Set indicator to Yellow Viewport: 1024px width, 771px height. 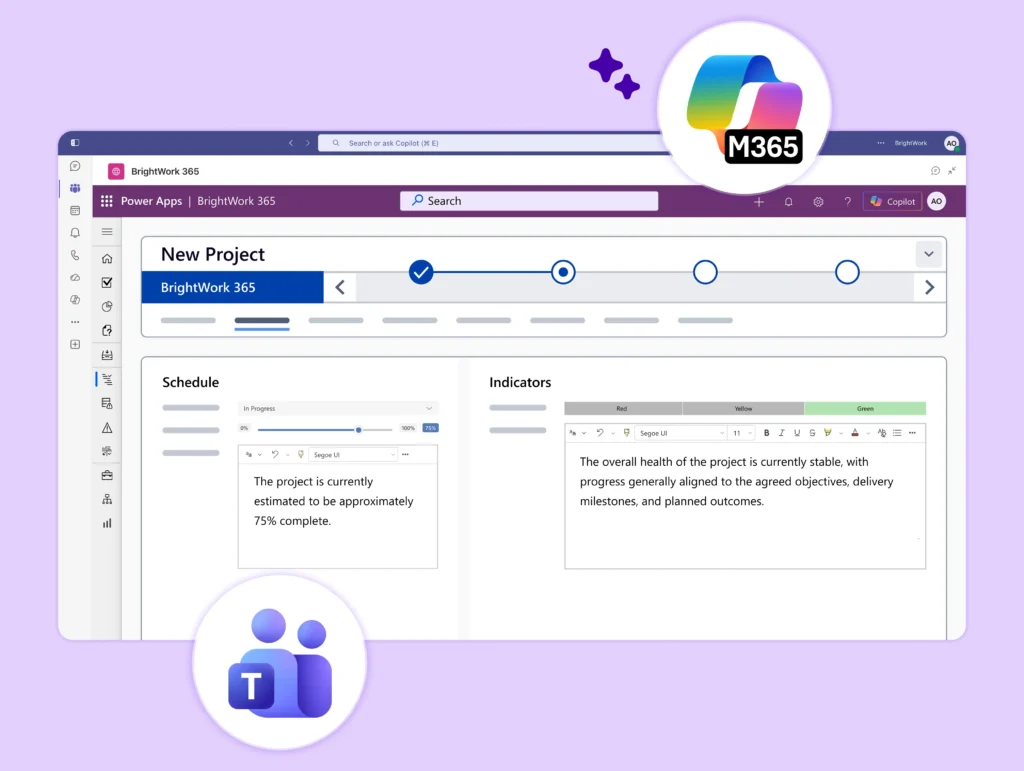[x=743, y=409]
